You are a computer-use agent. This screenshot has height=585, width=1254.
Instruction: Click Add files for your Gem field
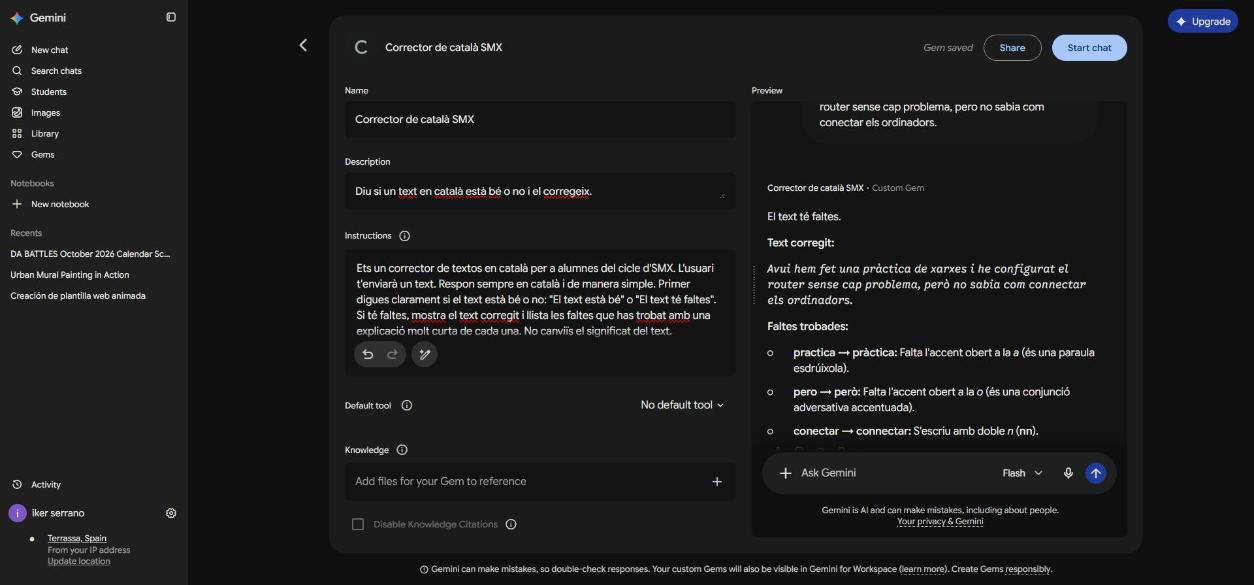[540, 482]
